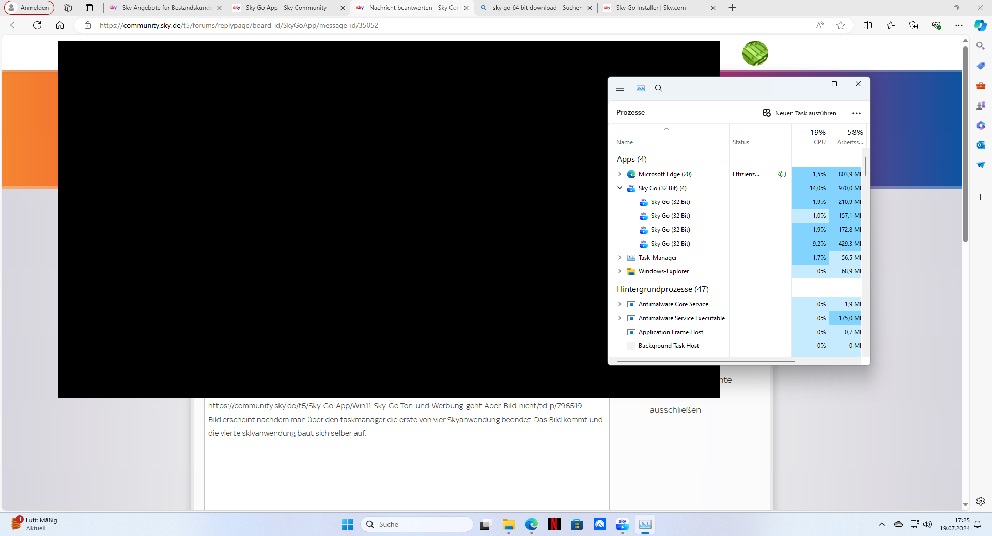Expand Antimalware Service Executable entry

[x=620, y=318]
